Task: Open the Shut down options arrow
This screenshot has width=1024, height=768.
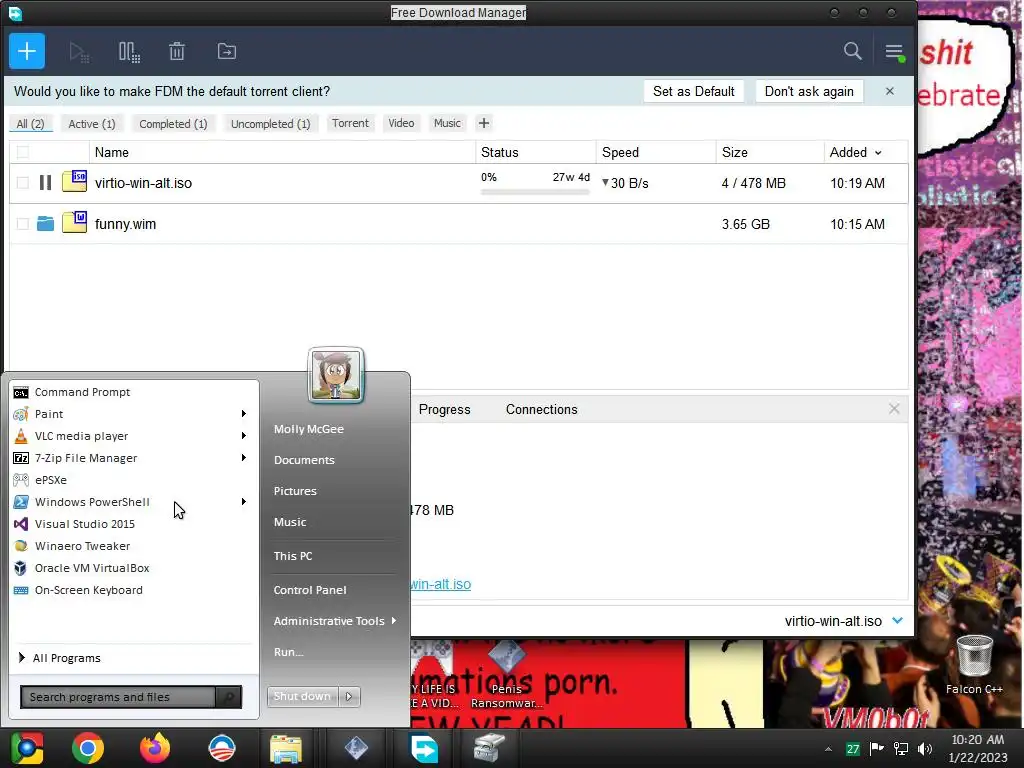Action: pos(349,696)
